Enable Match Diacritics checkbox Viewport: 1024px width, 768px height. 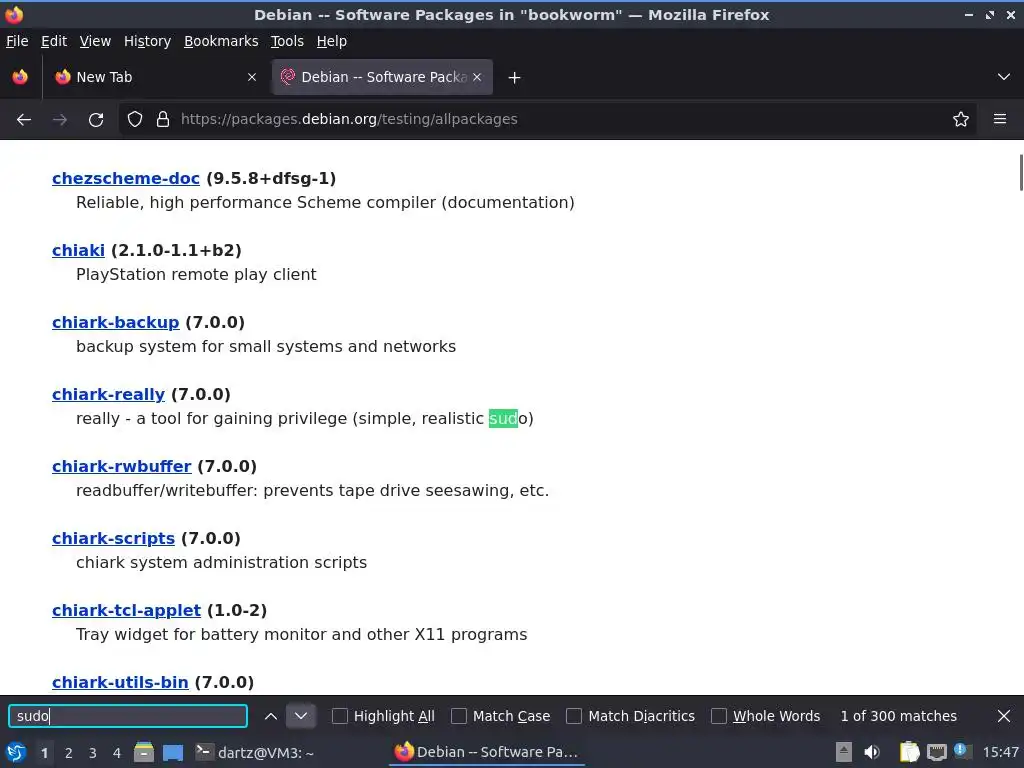574,716
